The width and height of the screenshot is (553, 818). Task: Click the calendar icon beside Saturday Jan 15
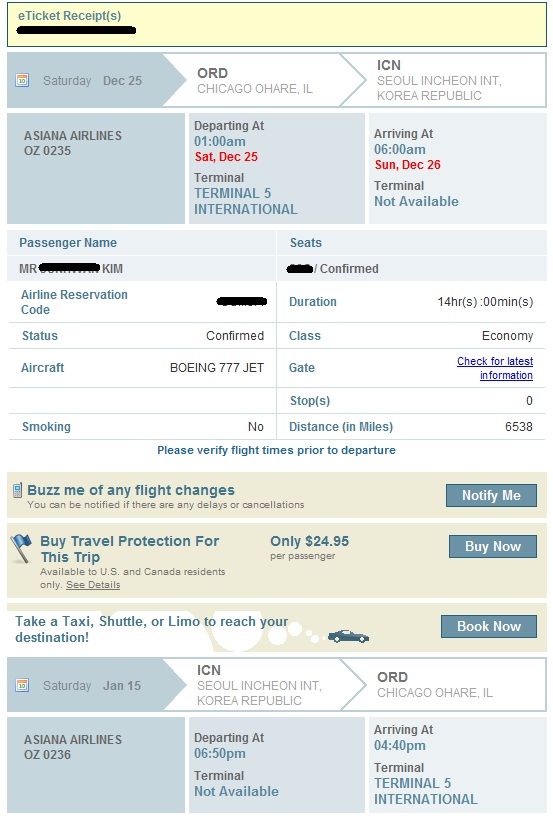[x=22, y=685]
